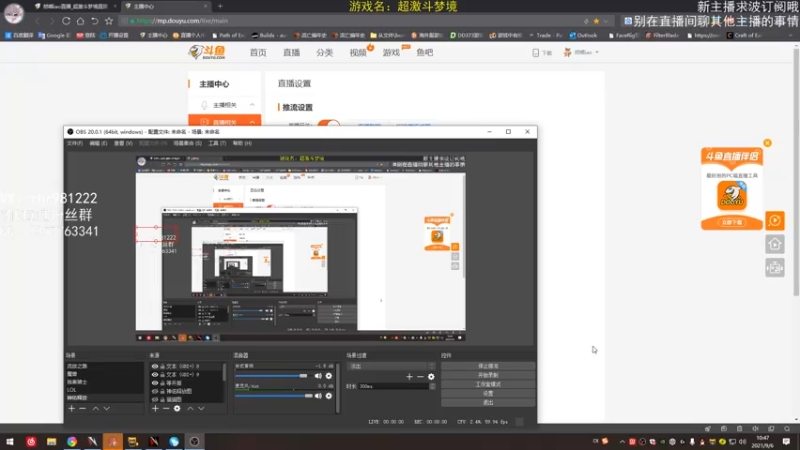Expand the address bar dropdown arrow

point(606,21)
